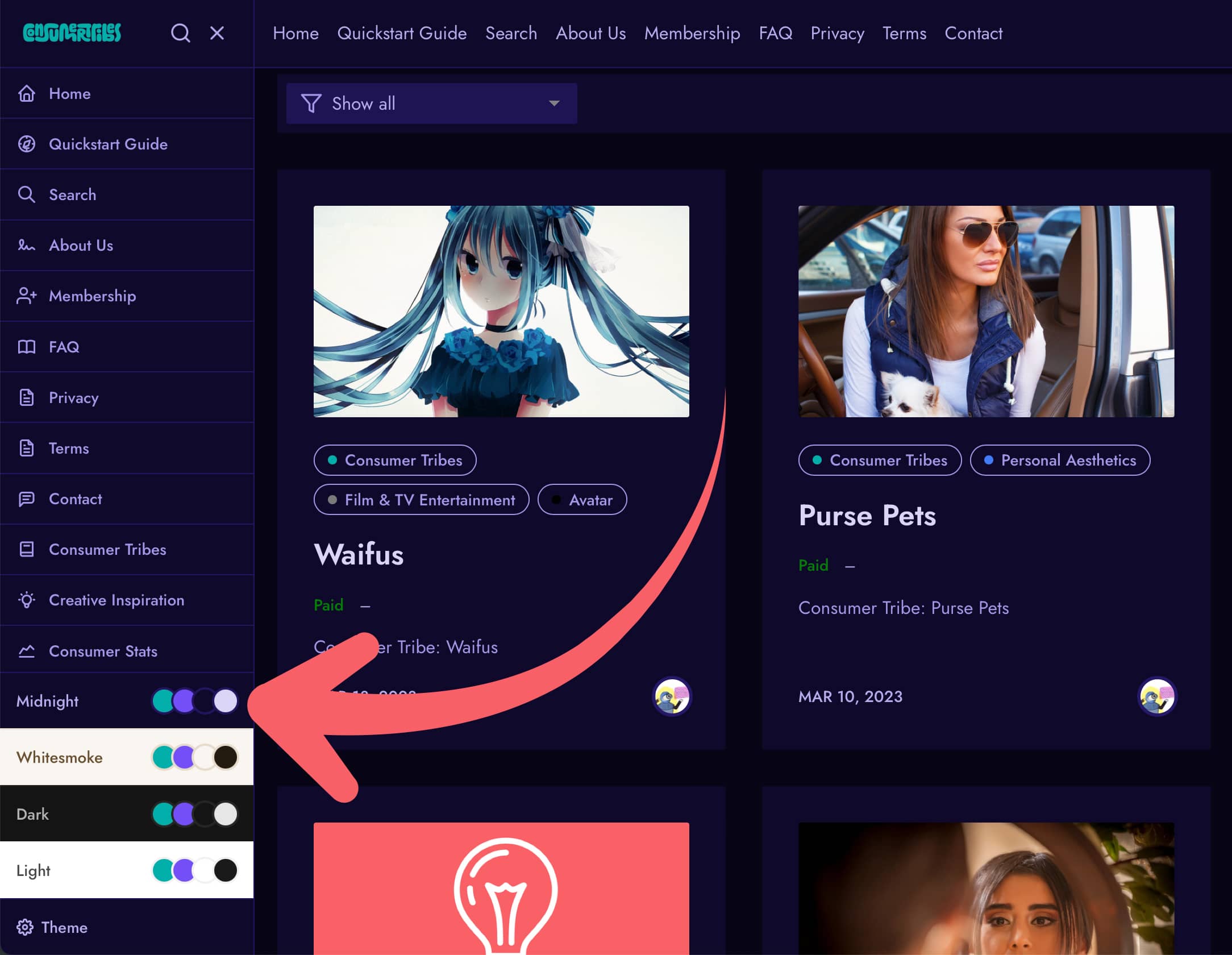Open the Purse Pets article title
1232x955 pixels.
click(867, 516)
